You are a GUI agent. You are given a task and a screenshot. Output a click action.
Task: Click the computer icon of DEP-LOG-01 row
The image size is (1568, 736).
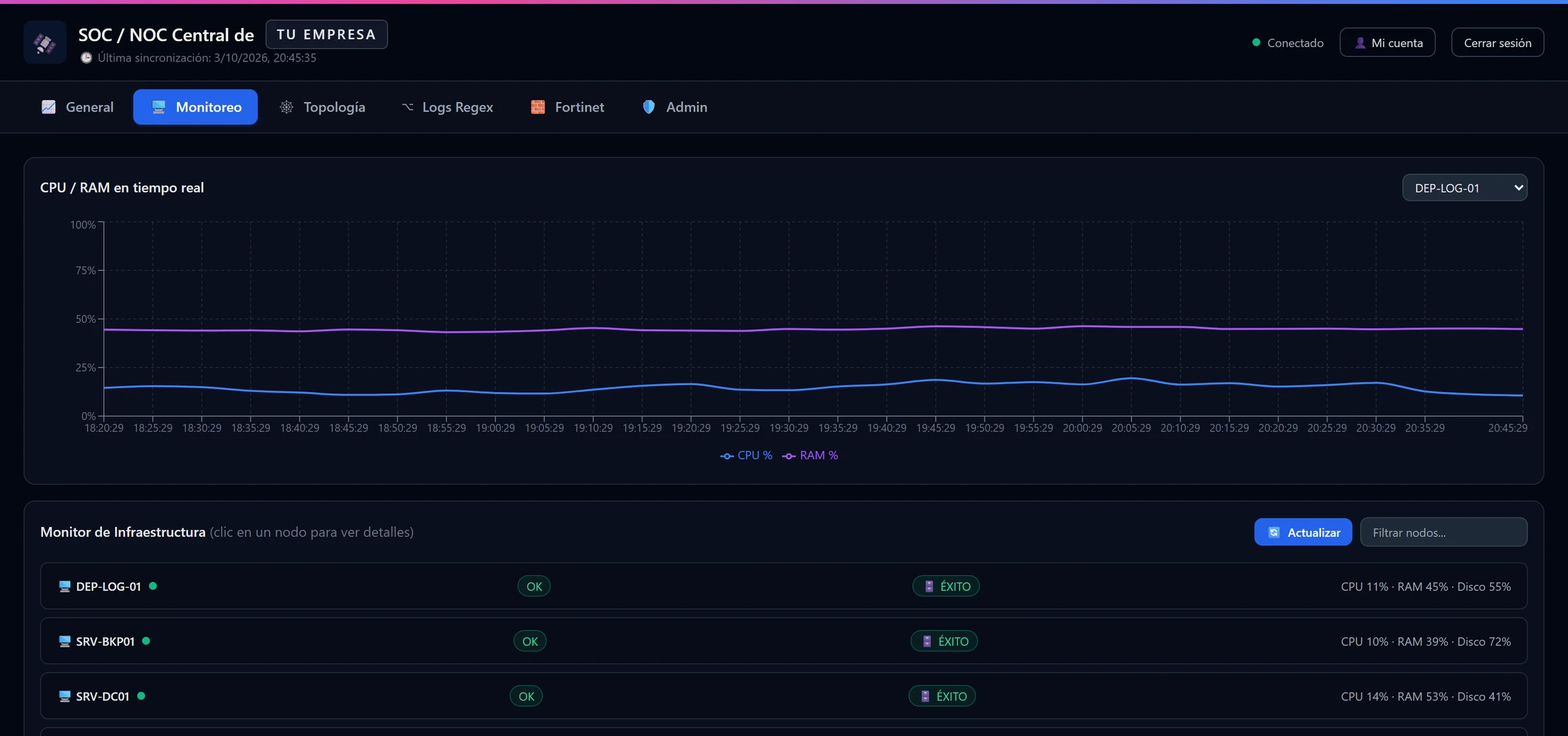click(65, 586)
